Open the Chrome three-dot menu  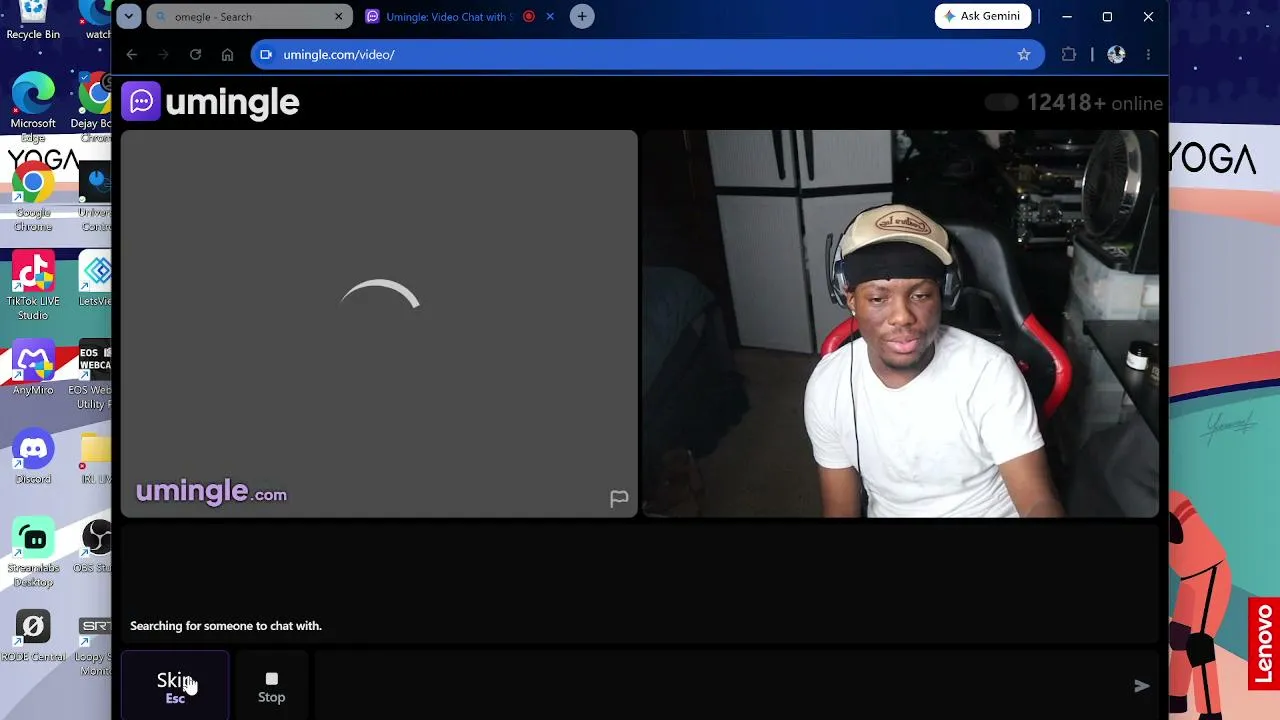(x=1148, y=55)
